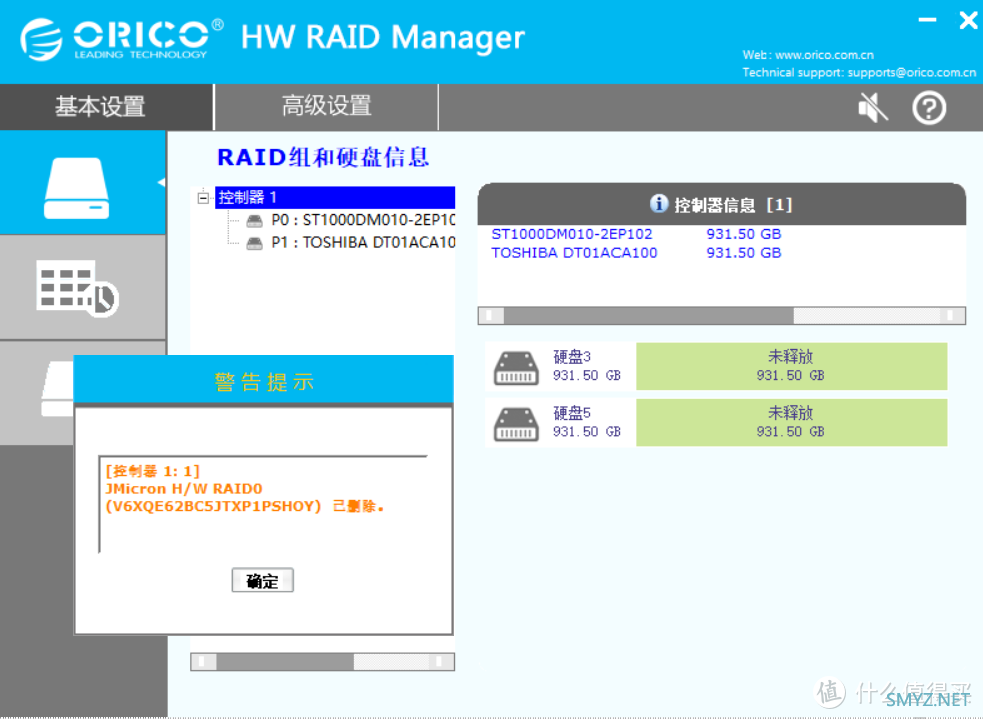Screen dimensions: 983x719
Task: Select P1 : TOSHIBA DT01ACA tree row
Action: [x=363, y=243]
